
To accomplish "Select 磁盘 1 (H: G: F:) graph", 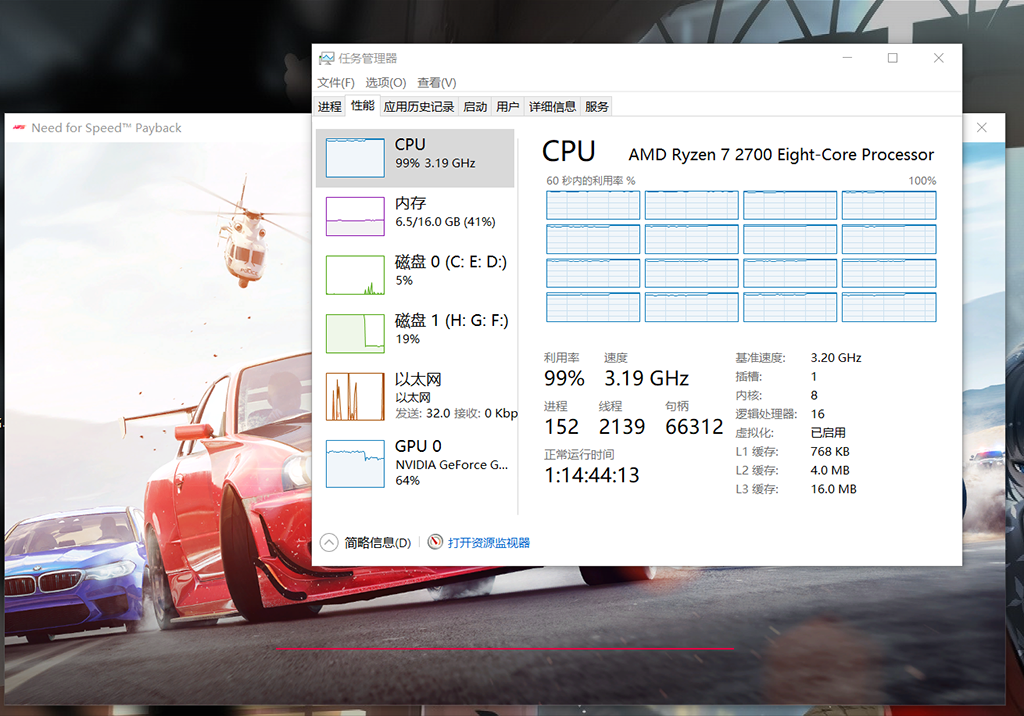I will click(x=355, y=334).
